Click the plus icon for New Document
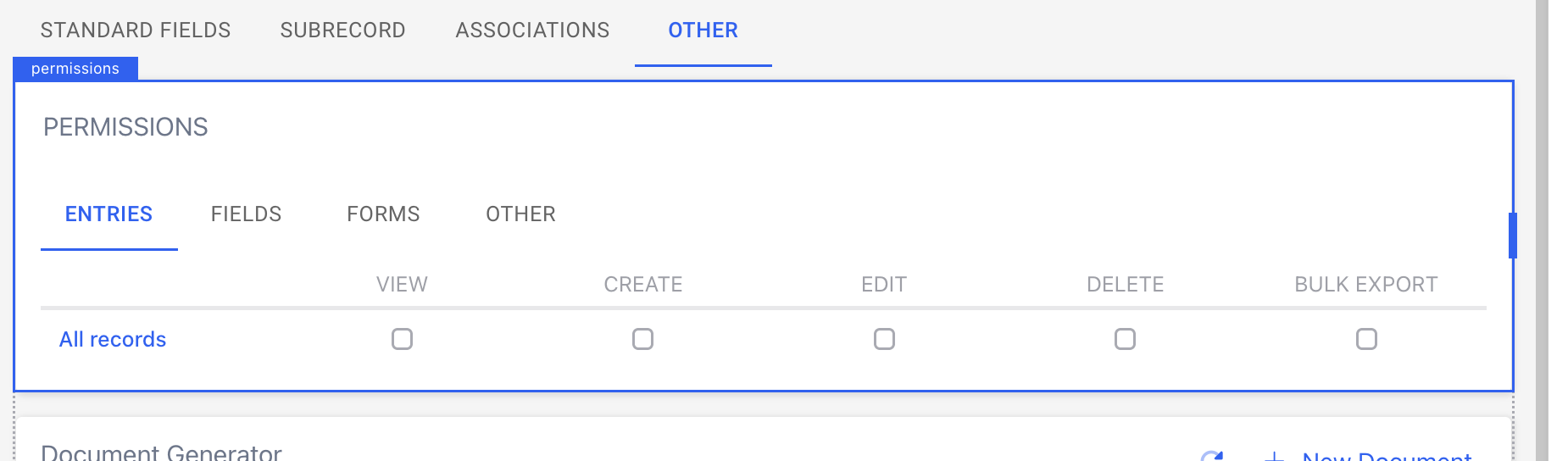 (1274, 457)
